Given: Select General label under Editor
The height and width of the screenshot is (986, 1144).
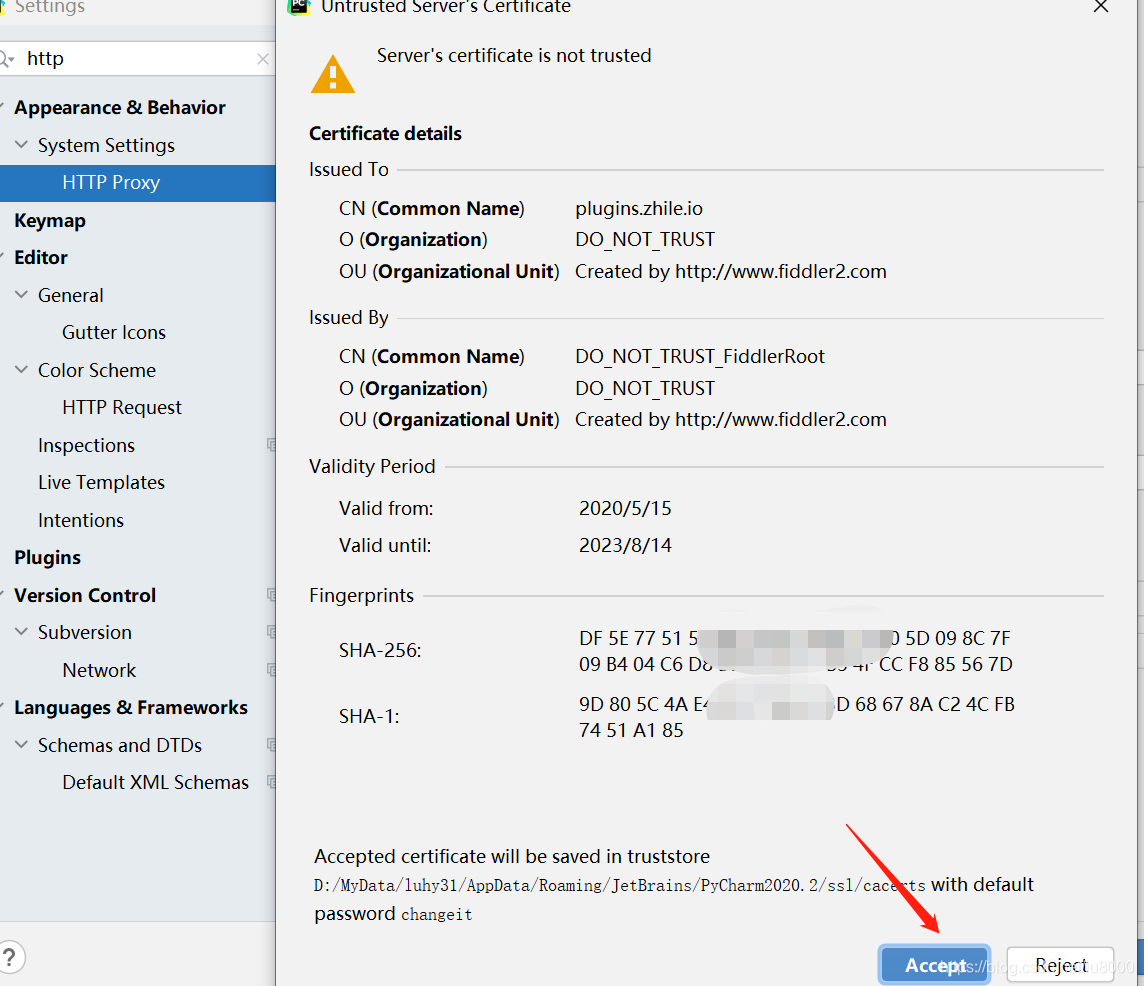Looking at the screenshot, I should tap(71, 295).
